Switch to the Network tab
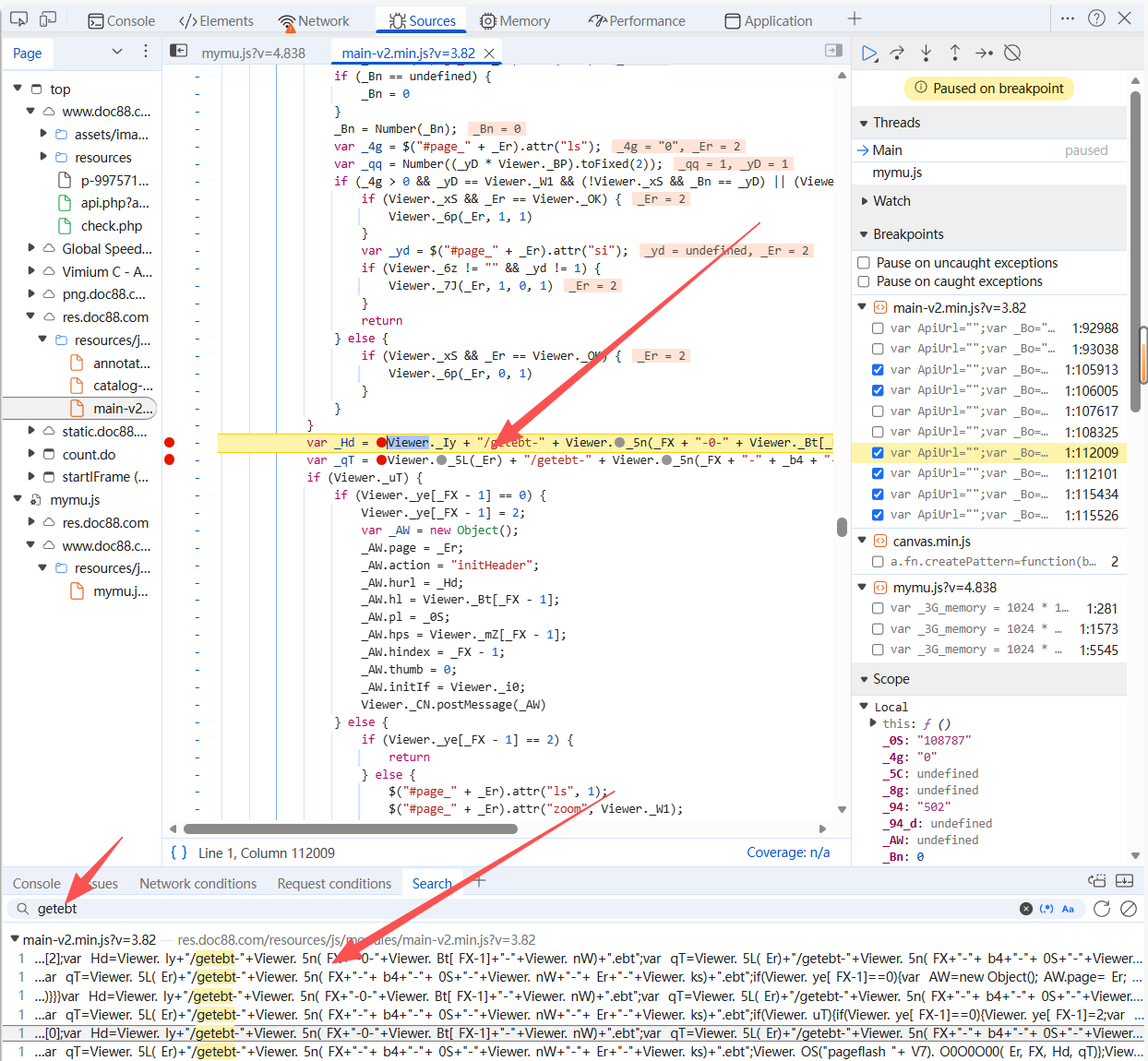The width and height of the screenshot is (1148, 1061). (x=314, y=20)
